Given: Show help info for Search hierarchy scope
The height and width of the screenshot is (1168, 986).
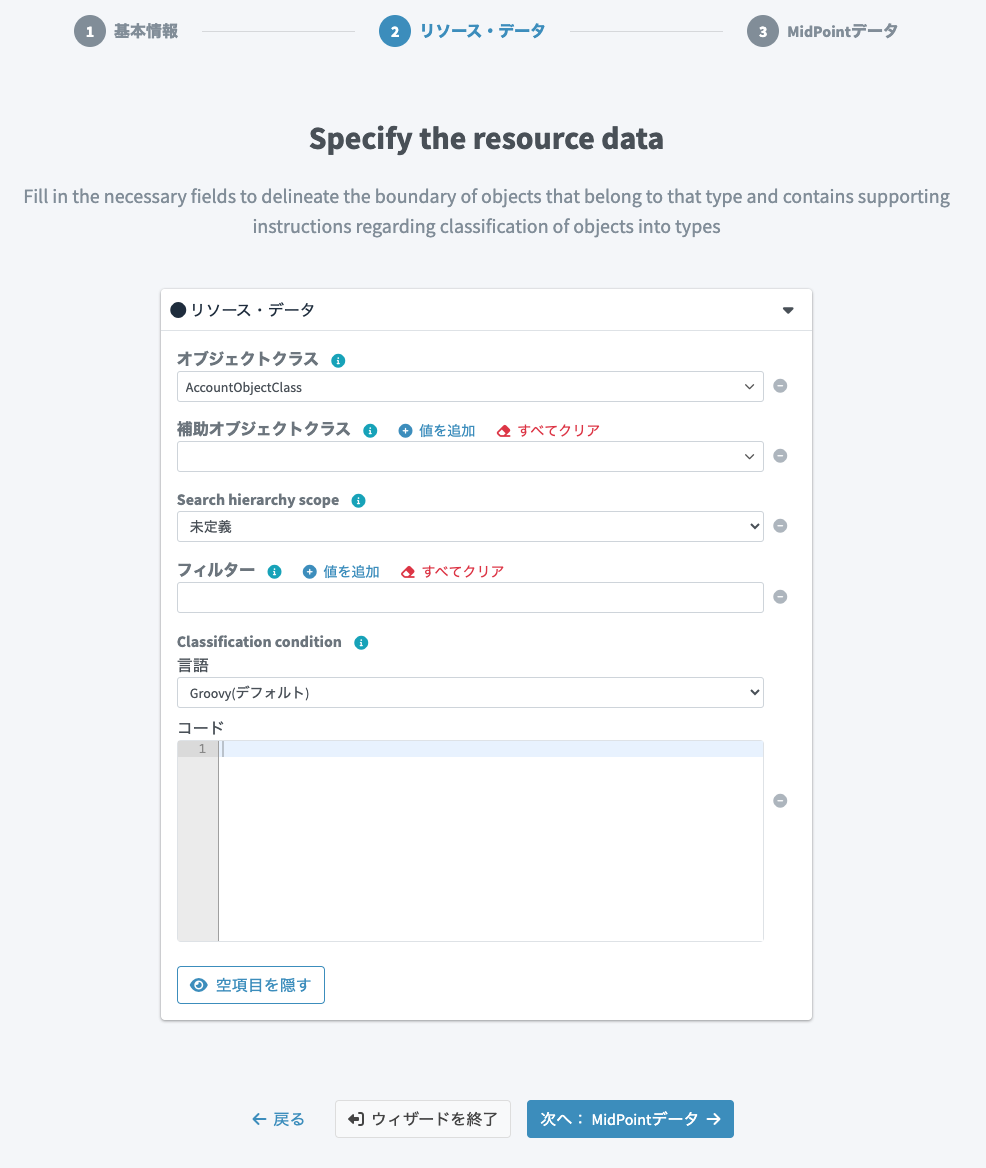Looking at the screenshot, I should (358, 501).
